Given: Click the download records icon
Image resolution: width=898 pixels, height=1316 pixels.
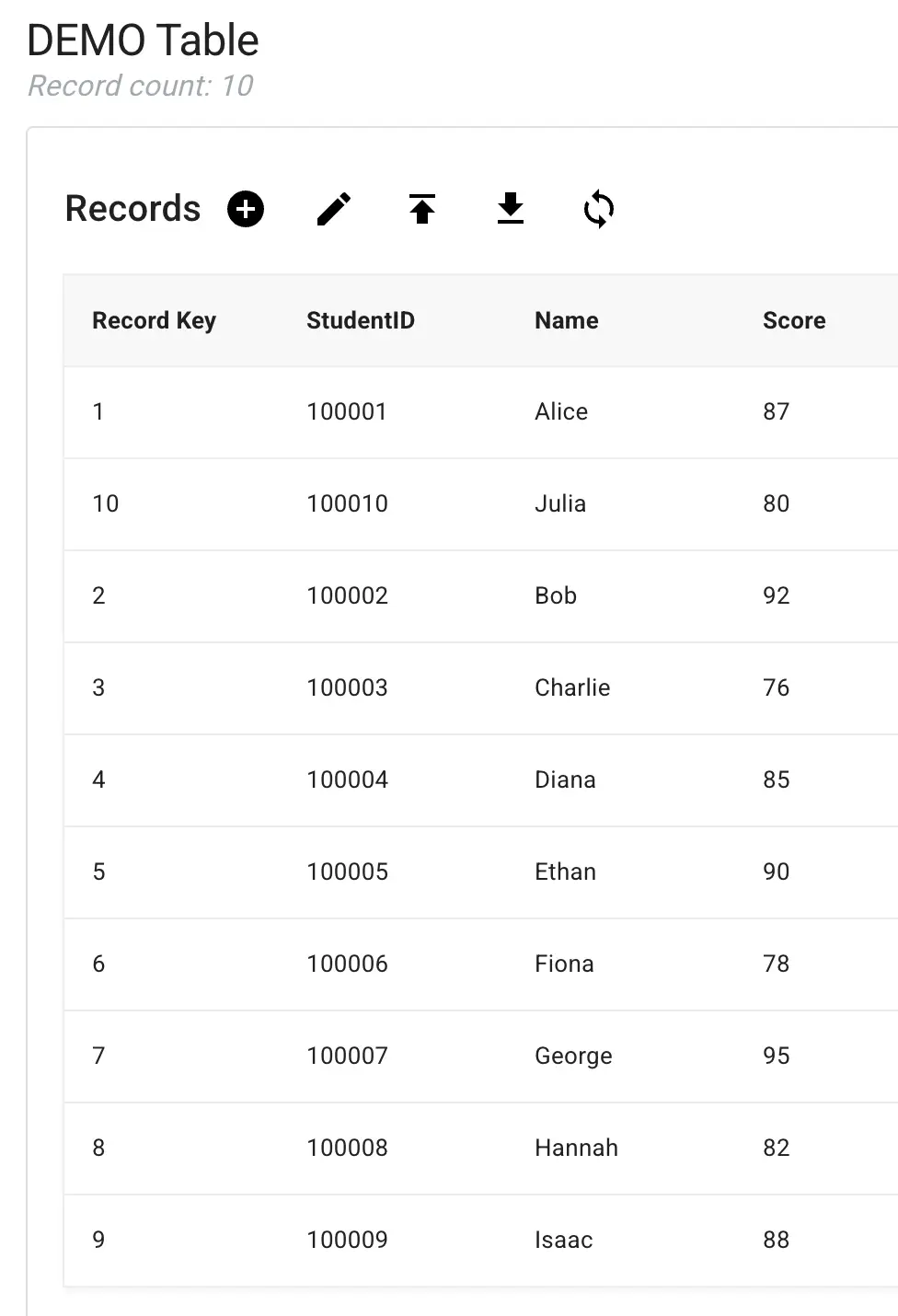Looking at the screenshot, I should pos(511,209).
